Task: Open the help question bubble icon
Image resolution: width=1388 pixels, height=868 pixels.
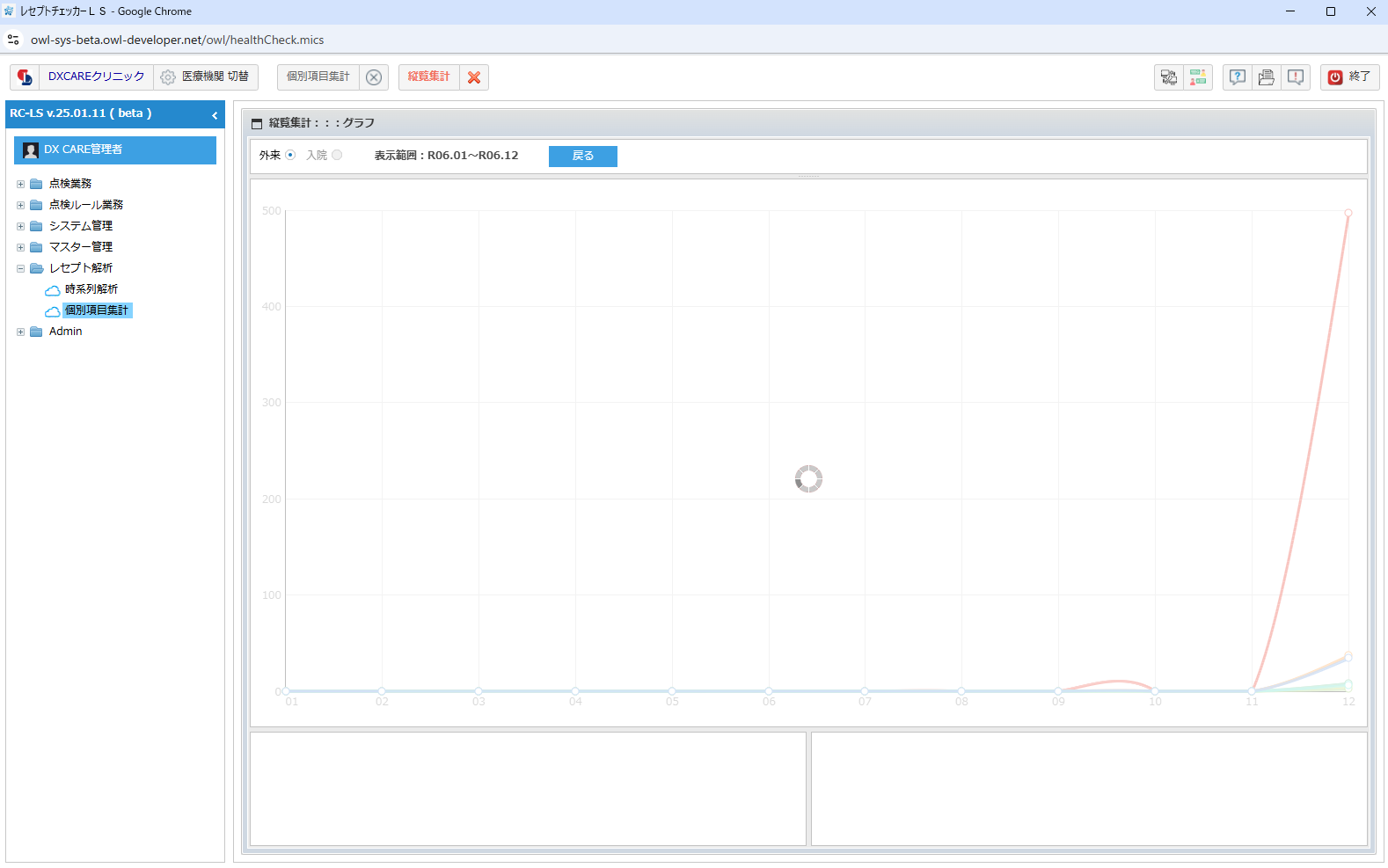Action: 1238,77
